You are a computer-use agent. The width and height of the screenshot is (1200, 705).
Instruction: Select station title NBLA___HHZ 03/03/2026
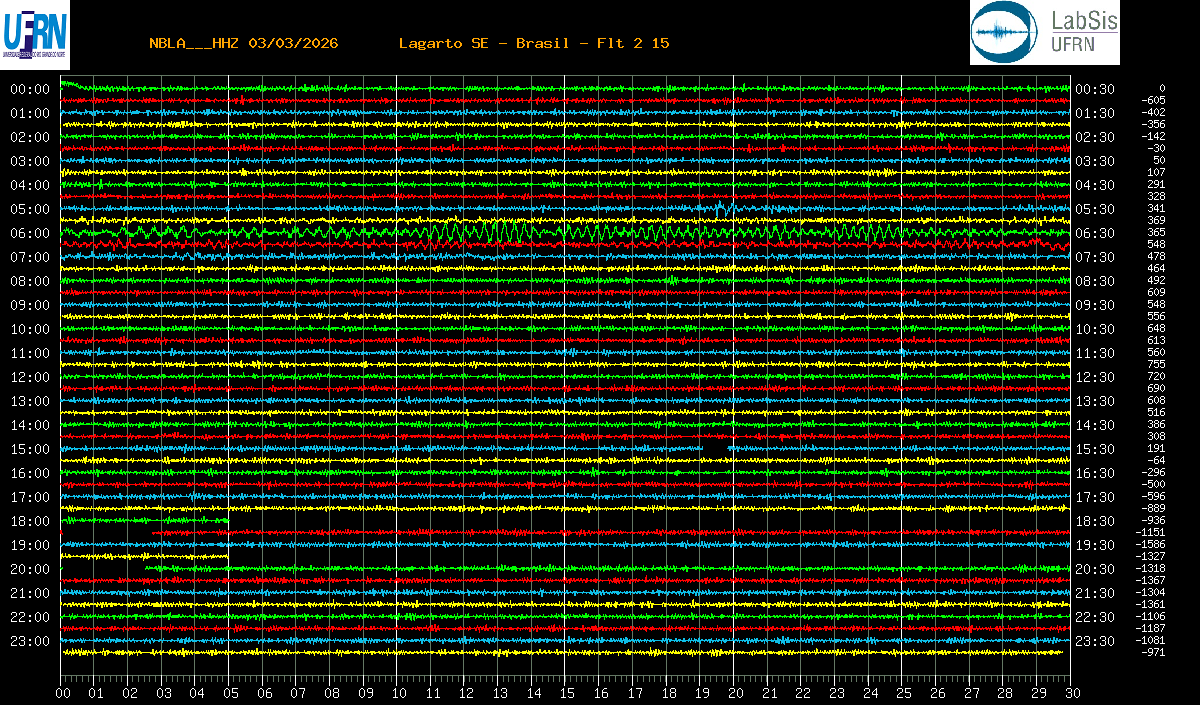pyautogui.click(x=243, y=43)
